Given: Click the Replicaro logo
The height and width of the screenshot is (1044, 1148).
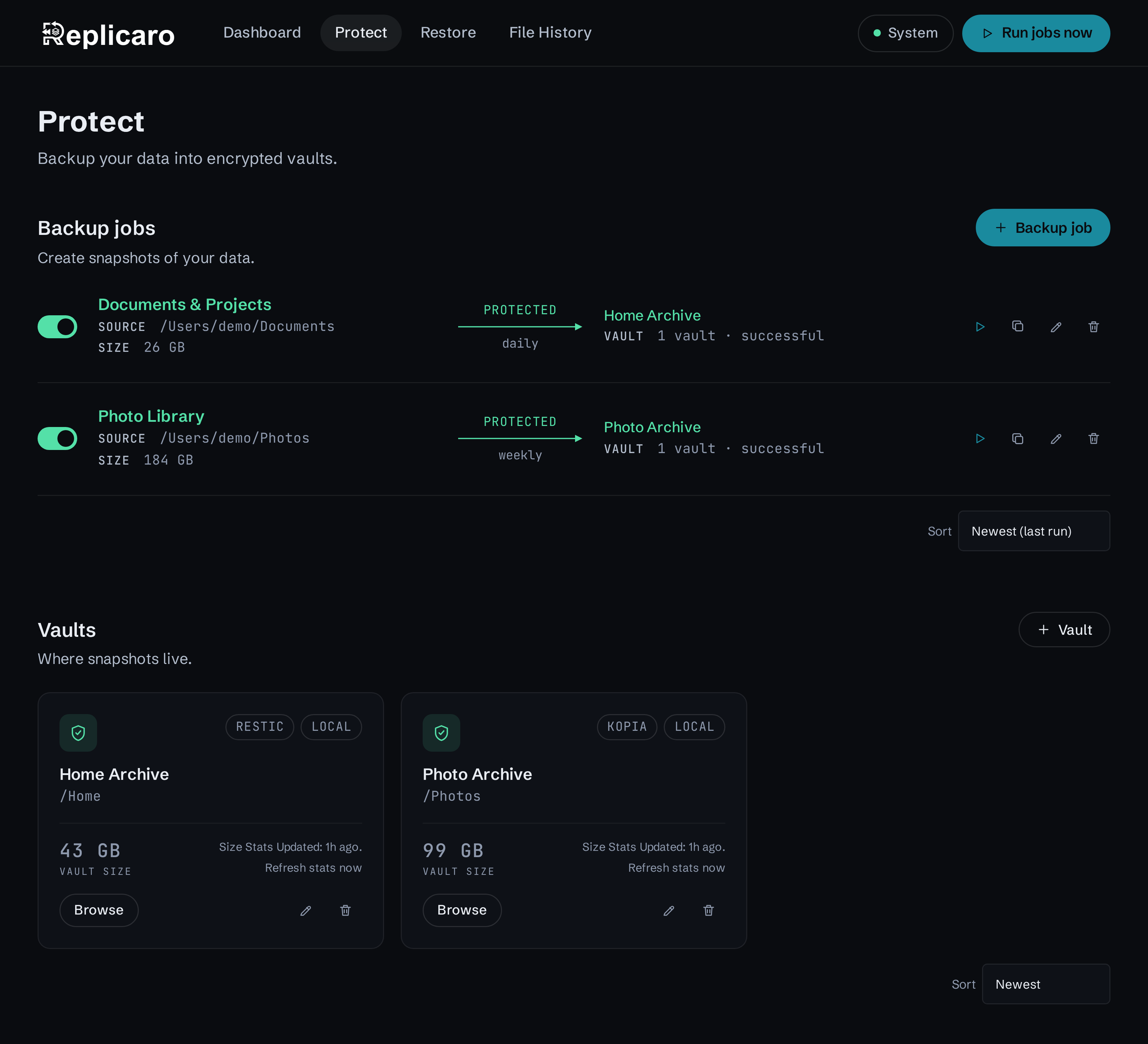Looking at the screenshot, I should (x=108, y=34).
